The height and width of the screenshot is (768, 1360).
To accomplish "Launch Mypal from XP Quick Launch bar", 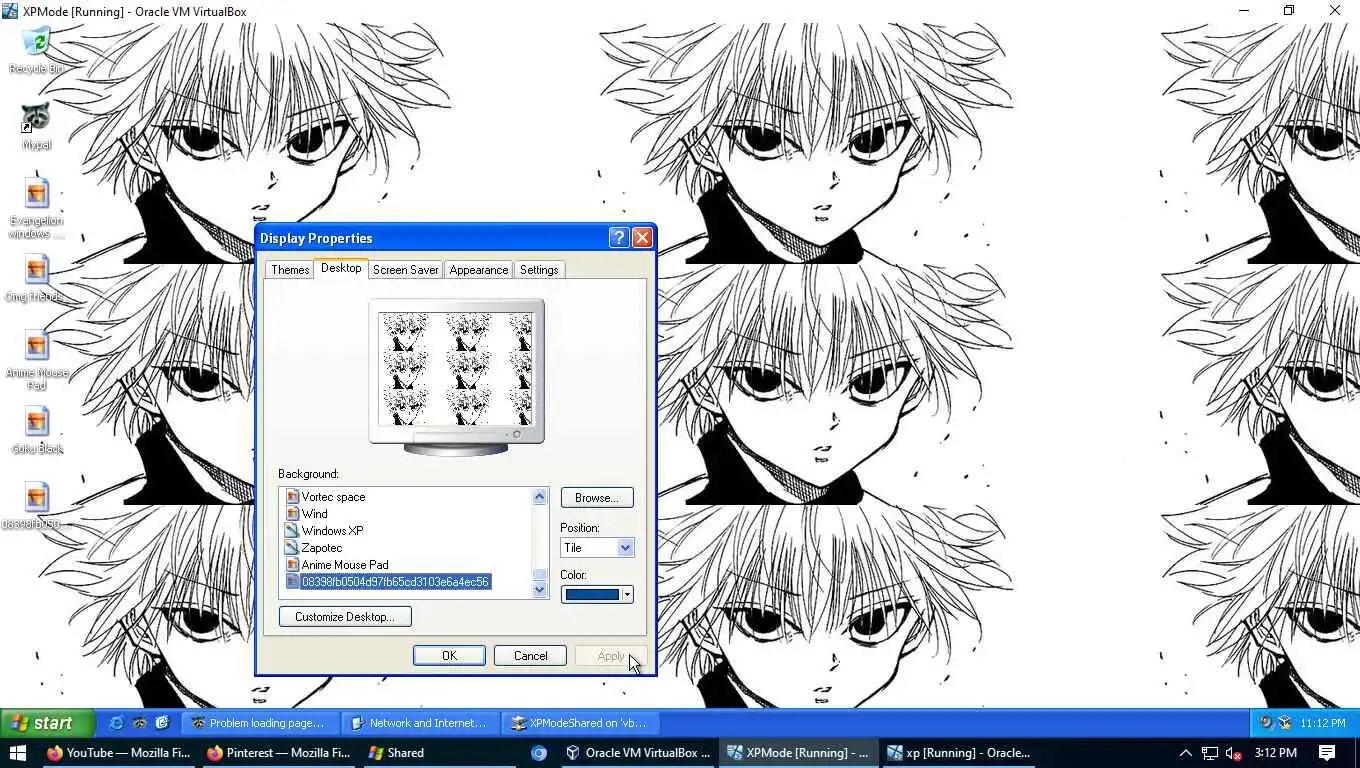I will [x=140, y=723].
